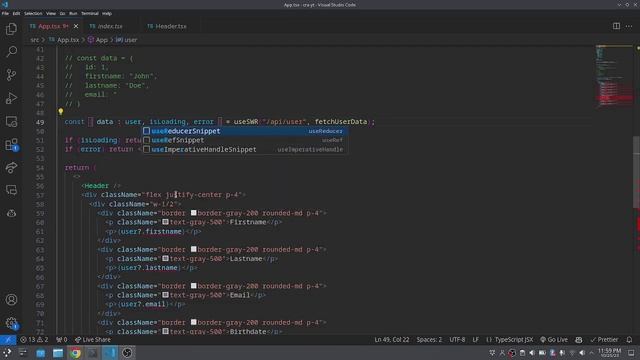Change end of line sequence LF

(476, 340)
